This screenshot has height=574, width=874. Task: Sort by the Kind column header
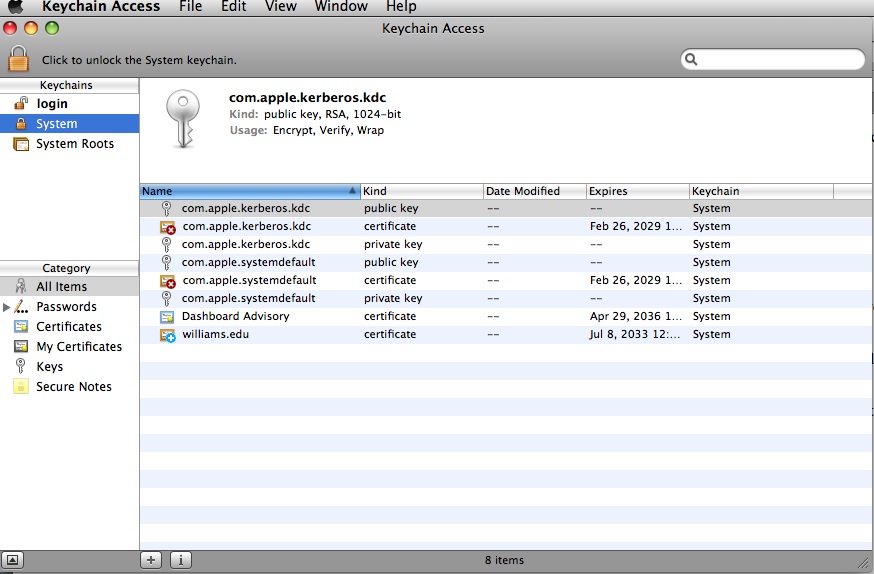(422, 191)
